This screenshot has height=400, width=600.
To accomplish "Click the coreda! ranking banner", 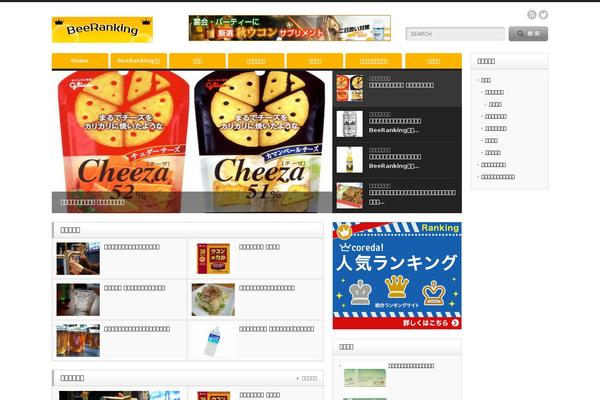I will [x=397, y=276].
